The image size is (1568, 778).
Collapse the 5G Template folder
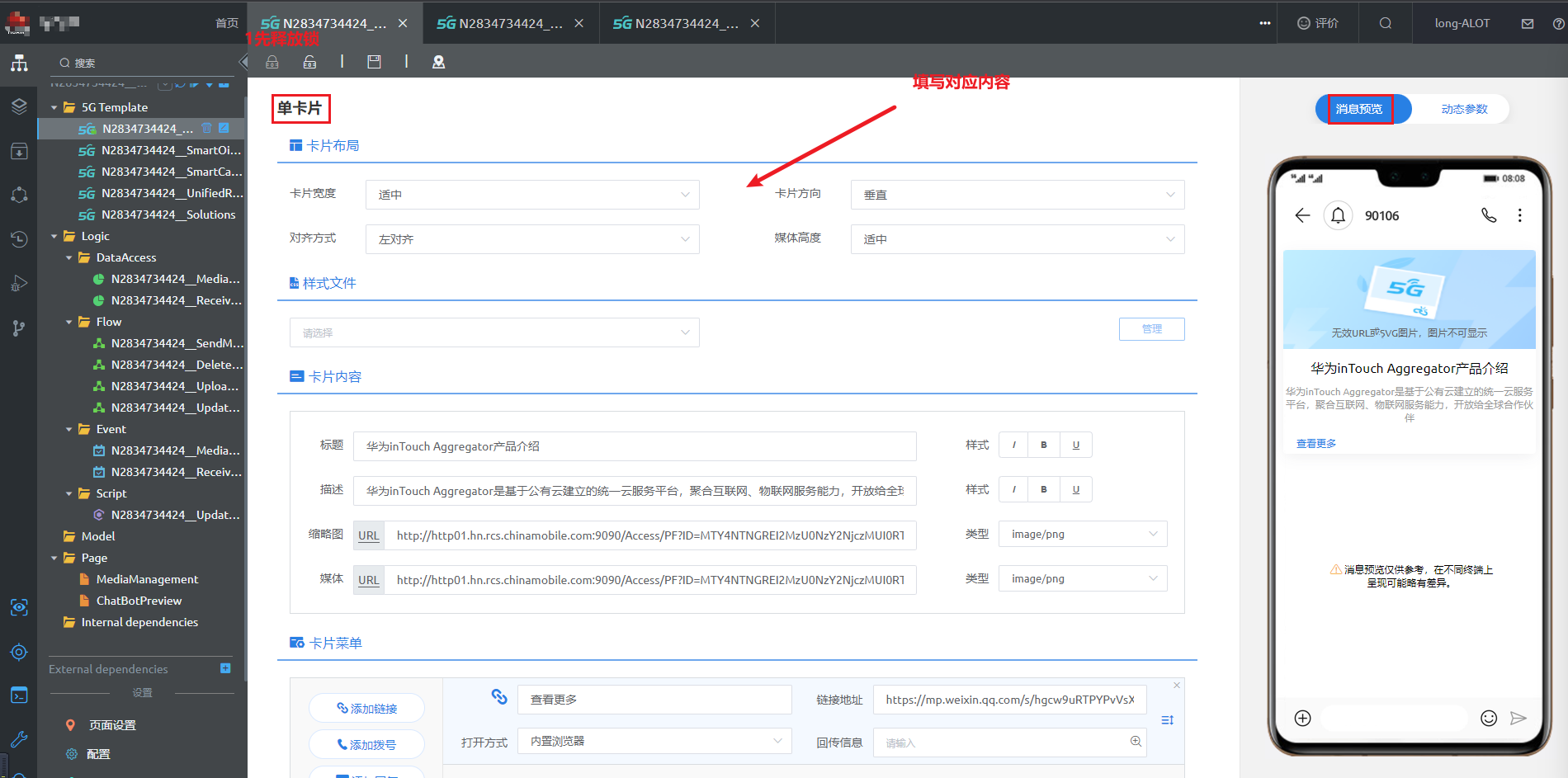point(54,107)
